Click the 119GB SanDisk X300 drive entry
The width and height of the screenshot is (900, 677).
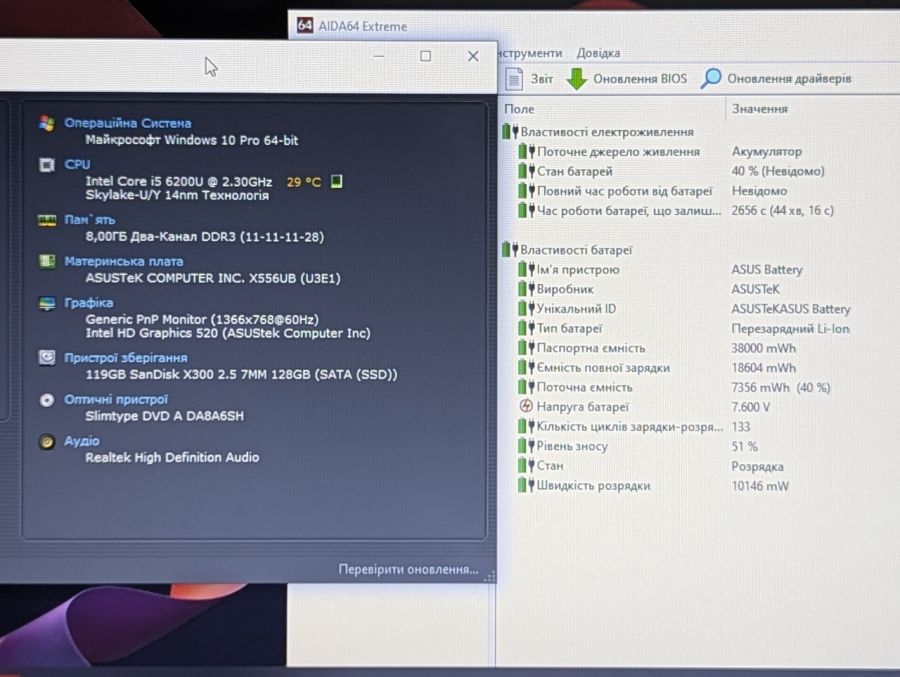coord(241,374)
